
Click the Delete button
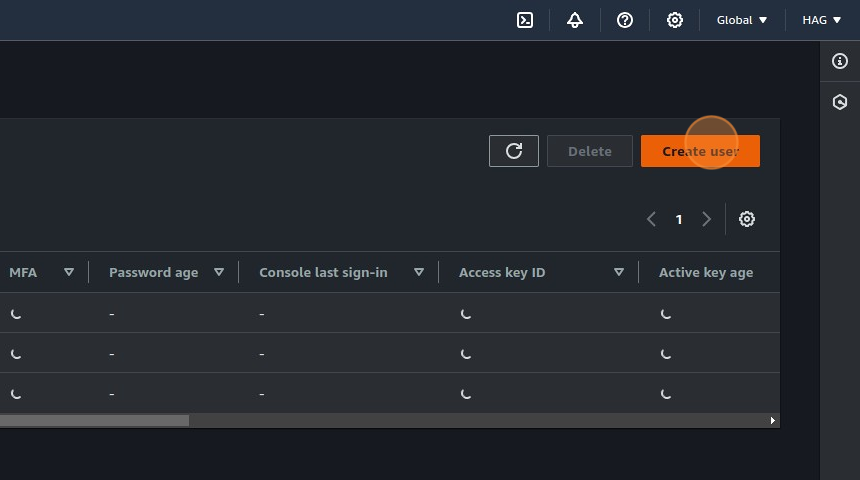pos(590,151)
